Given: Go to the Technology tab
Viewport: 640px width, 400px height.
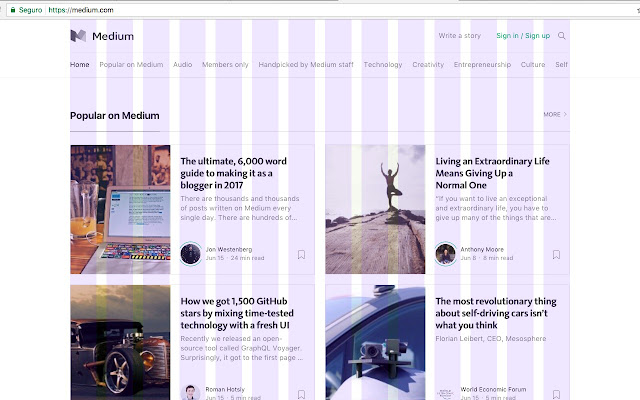Looking at the screenshot, I should [x=383, y=64].
